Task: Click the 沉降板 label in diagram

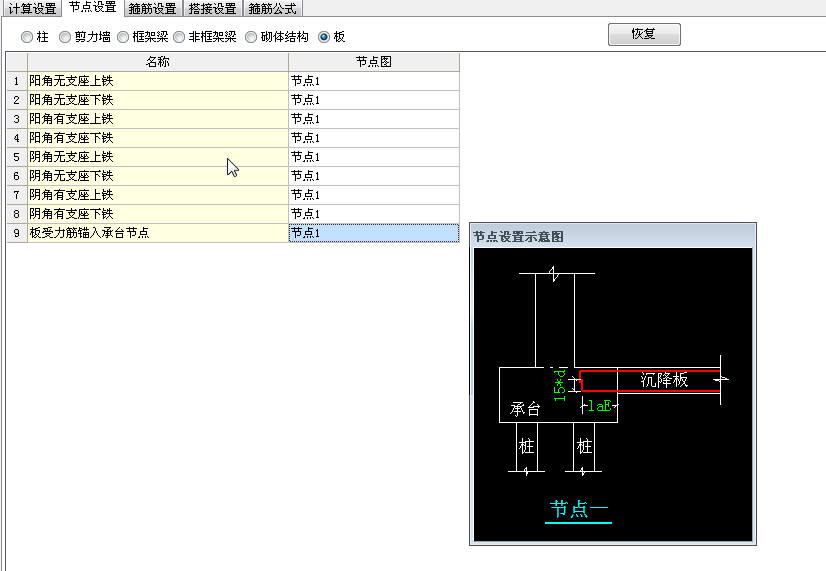Action: [664, 380]
